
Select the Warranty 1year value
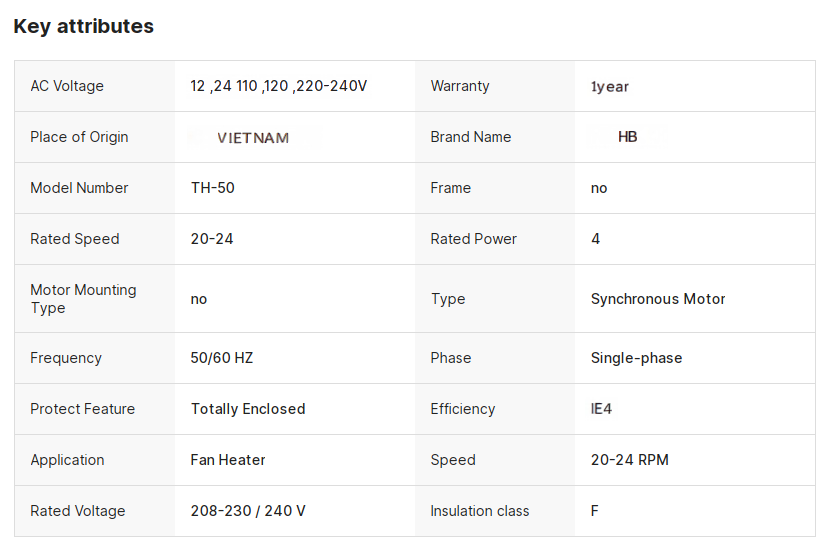pos(610,87)
